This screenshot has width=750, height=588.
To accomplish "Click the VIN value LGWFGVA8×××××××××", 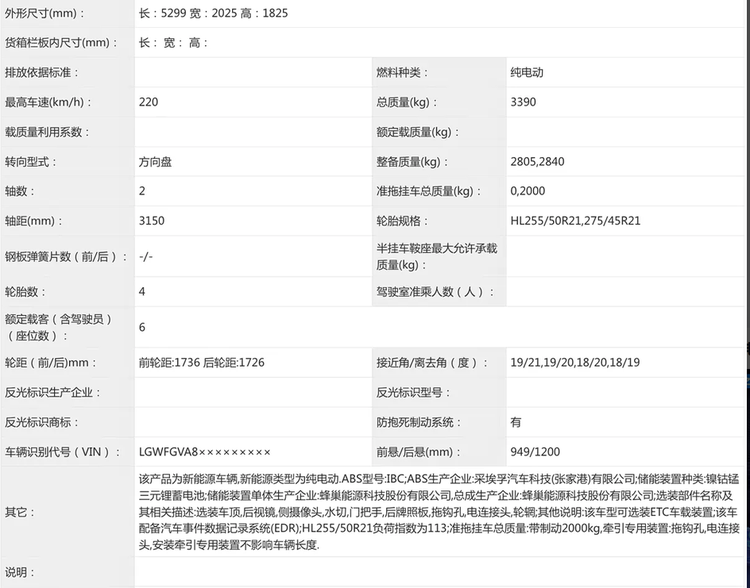I will click(x=205, y=452).
